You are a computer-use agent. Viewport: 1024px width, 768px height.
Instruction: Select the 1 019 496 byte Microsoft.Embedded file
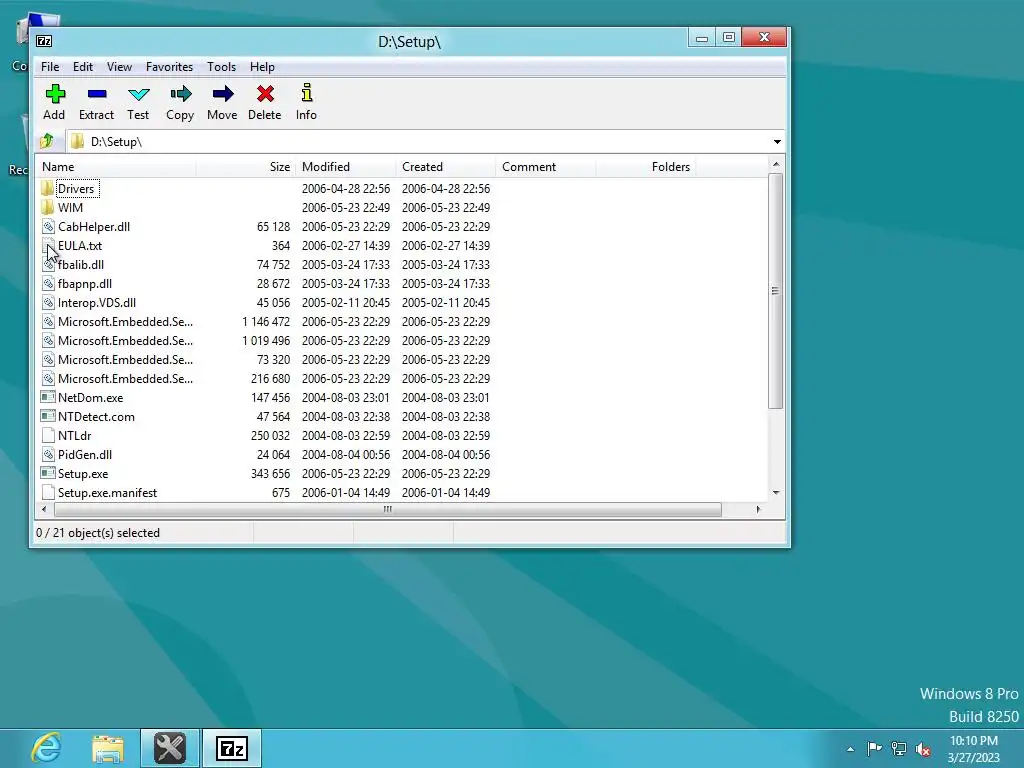pos(125,340)
